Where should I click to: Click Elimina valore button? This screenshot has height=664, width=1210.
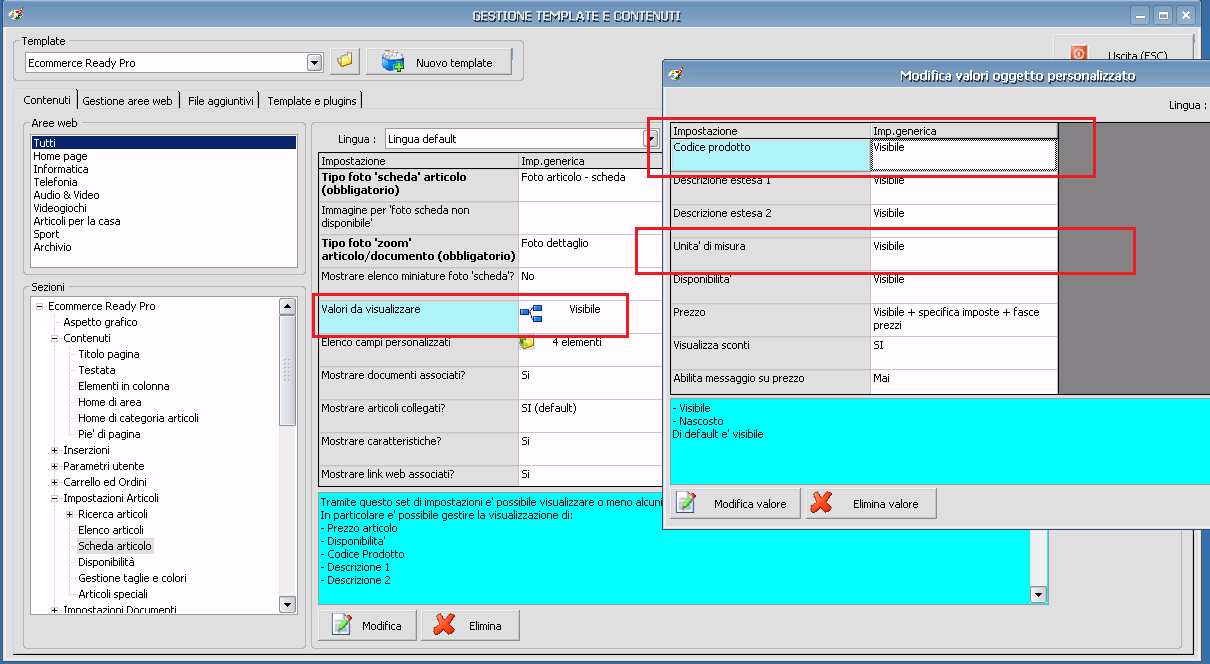(871, 503)
